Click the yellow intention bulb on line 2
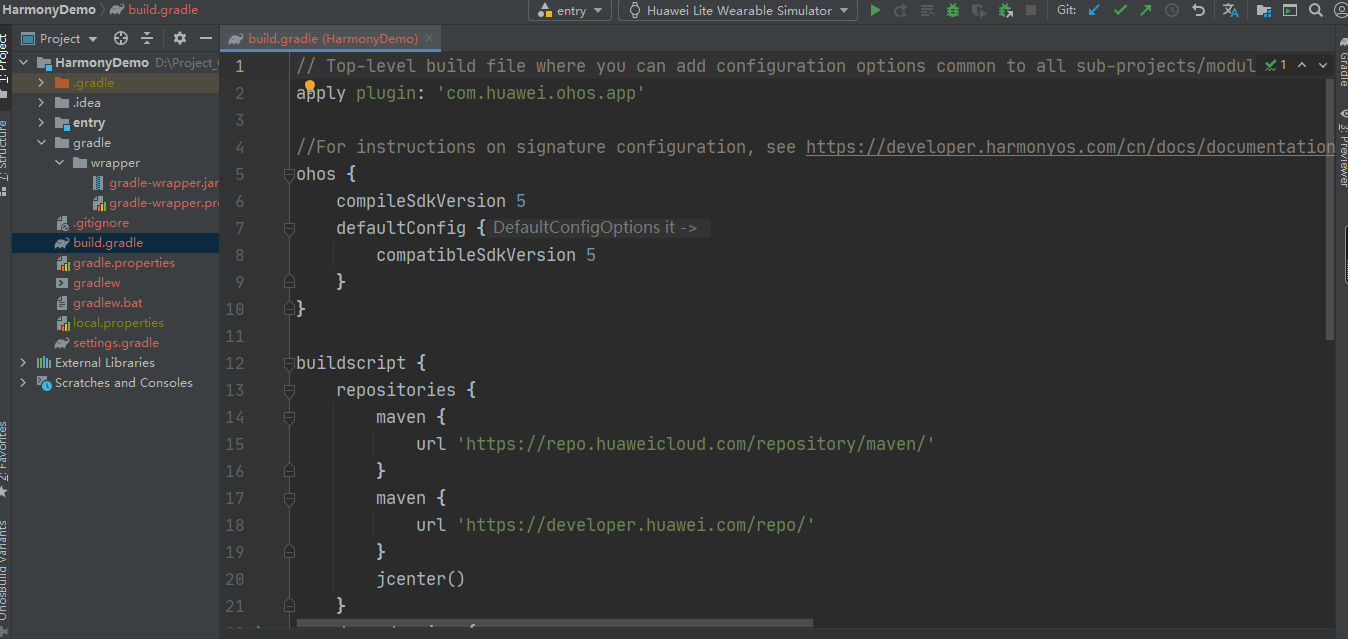The image size is (1348, 639). [310, 86]
